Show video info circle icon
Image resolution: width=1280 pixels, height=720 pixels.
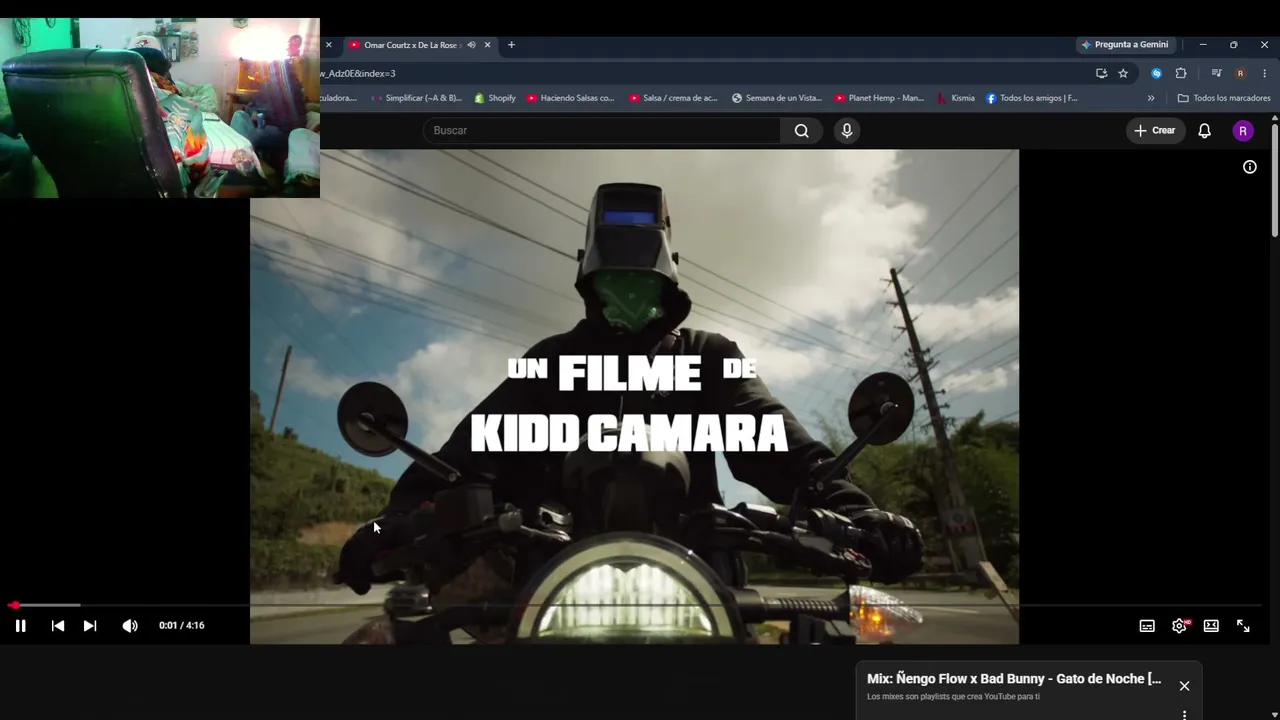(1250, 167)
